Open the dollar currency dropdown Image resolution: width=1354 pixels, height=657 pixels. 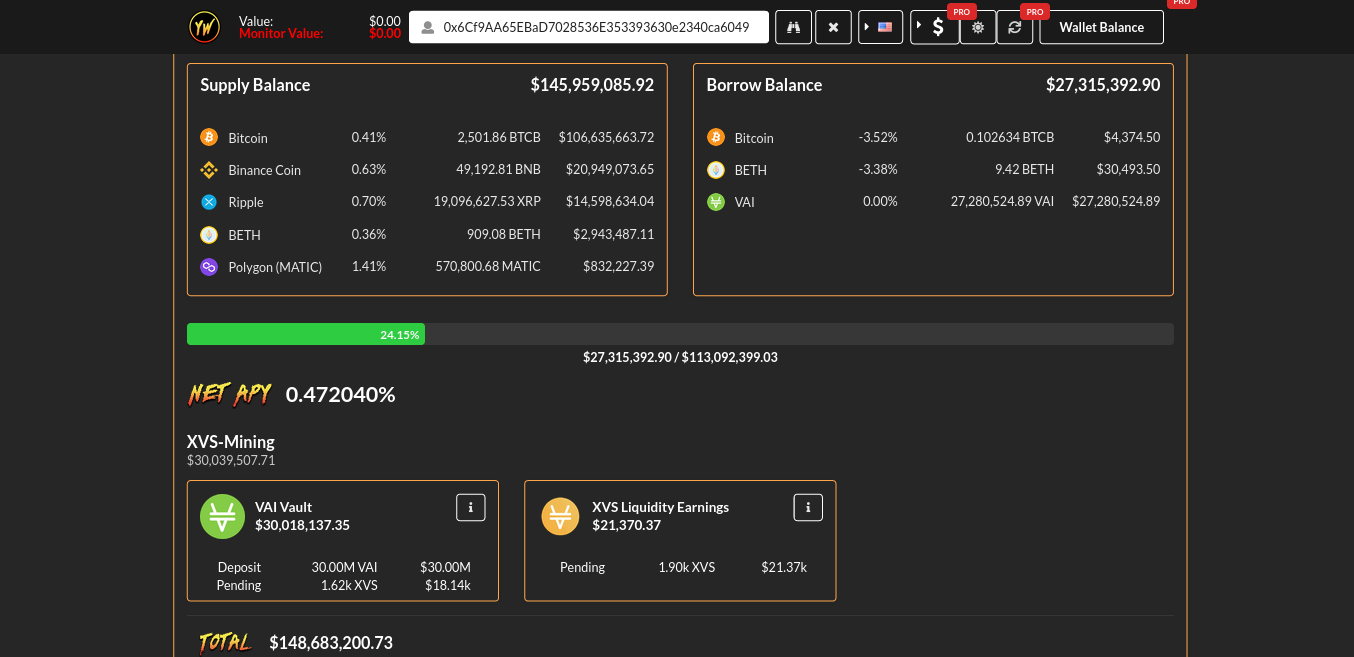point(935,27)
